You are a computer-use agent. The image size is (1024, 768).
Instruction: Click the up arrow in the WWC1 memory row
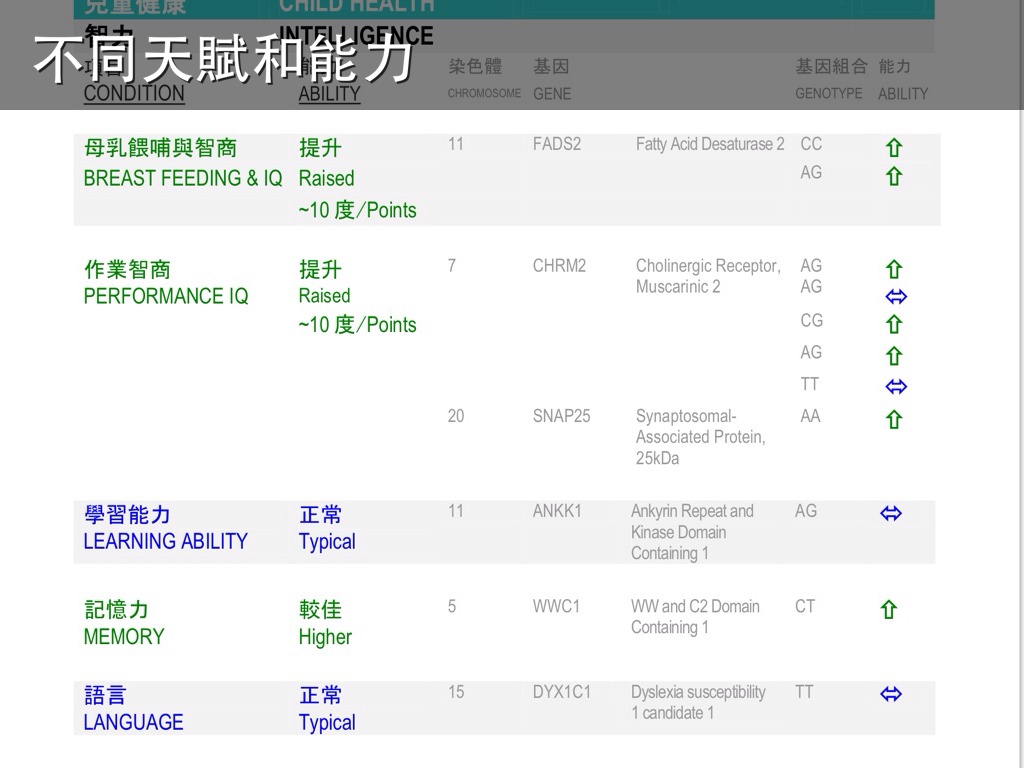888,609
